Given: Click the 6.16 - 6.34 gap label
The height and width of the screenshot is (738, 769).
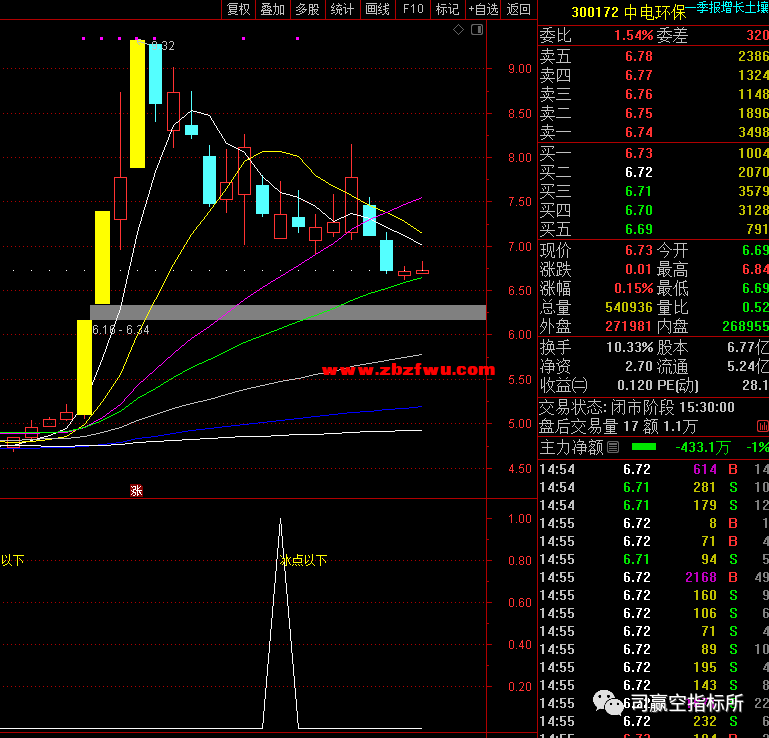Looking at the screenshot, I should [x=121, y=330].
